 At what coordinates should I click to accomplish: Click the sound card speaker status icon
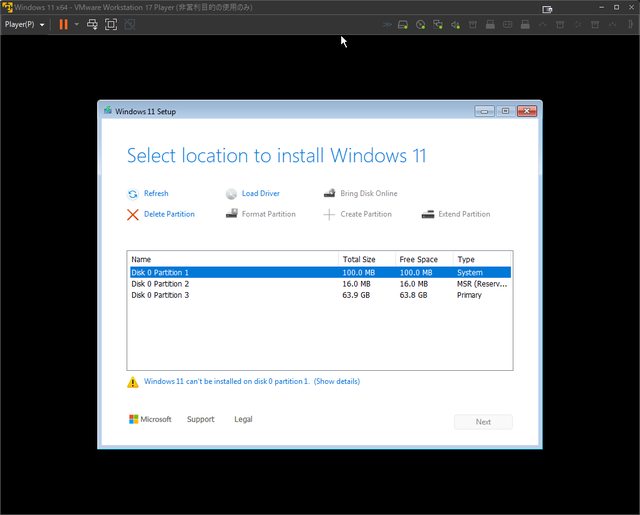tap(455, 24)
